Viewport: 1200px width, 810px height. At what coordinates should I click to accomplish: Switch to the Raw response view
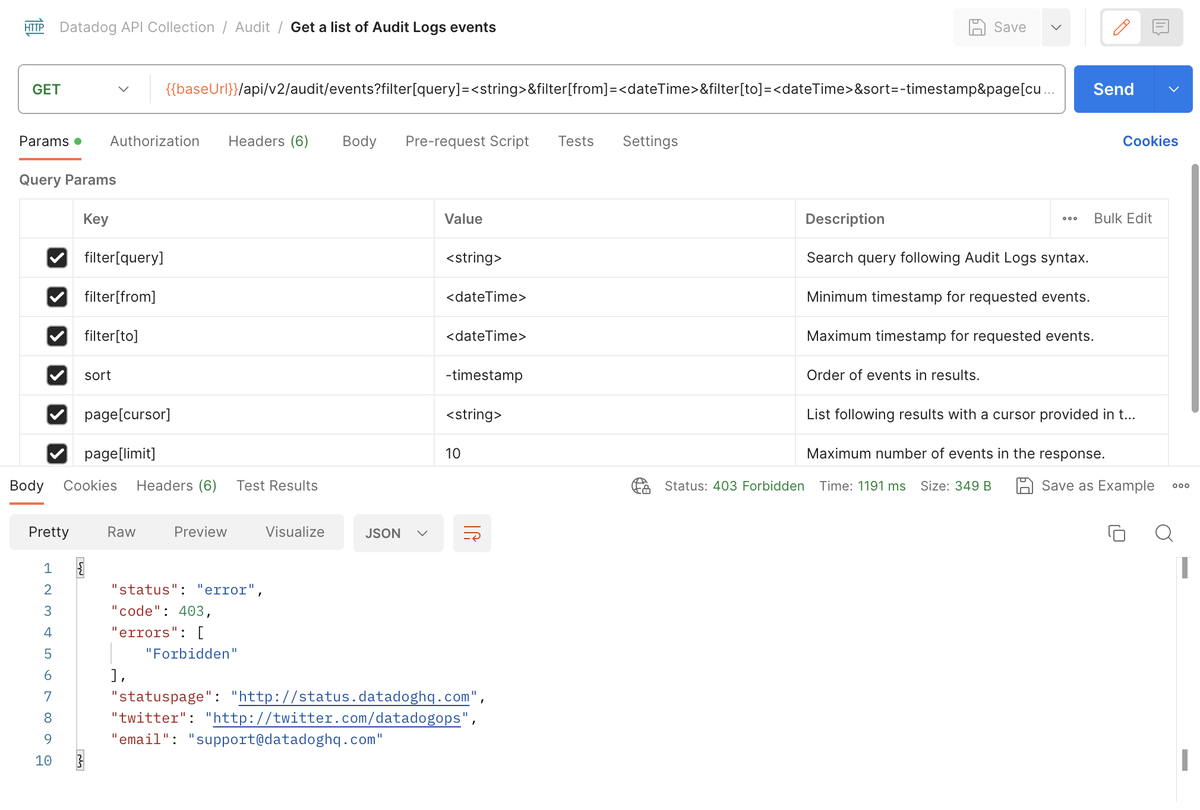point(121,532)
